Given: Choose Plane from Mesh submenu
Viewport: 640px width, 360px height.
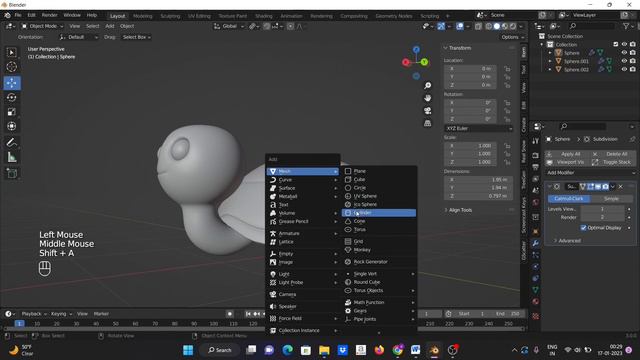Looking at the screenshot, I should click(x=379, y=171).
